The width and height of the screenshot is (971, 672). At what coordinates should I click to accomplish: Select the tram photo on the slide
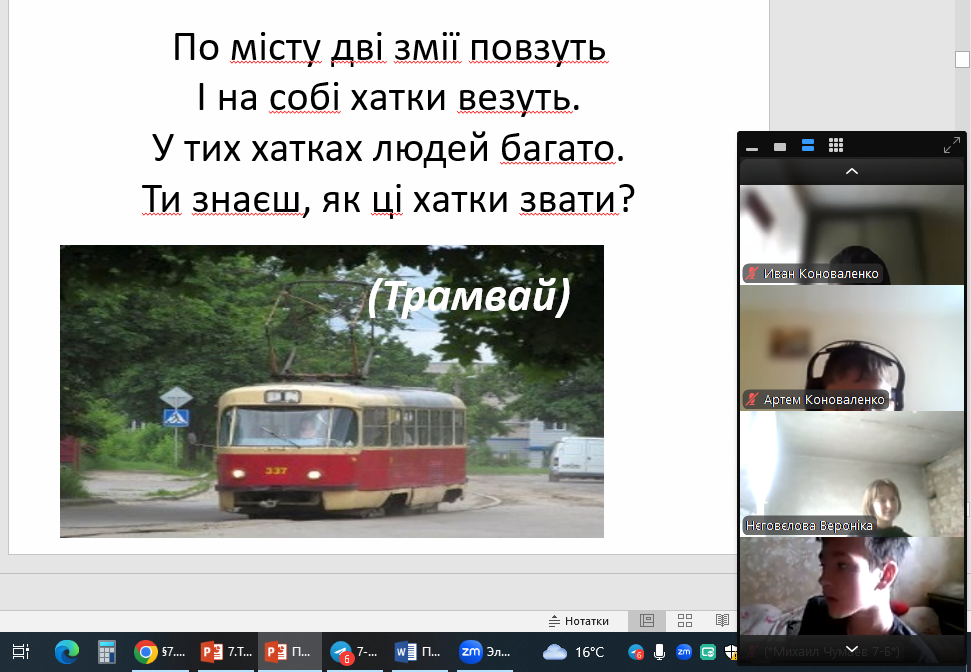point(332,391)
